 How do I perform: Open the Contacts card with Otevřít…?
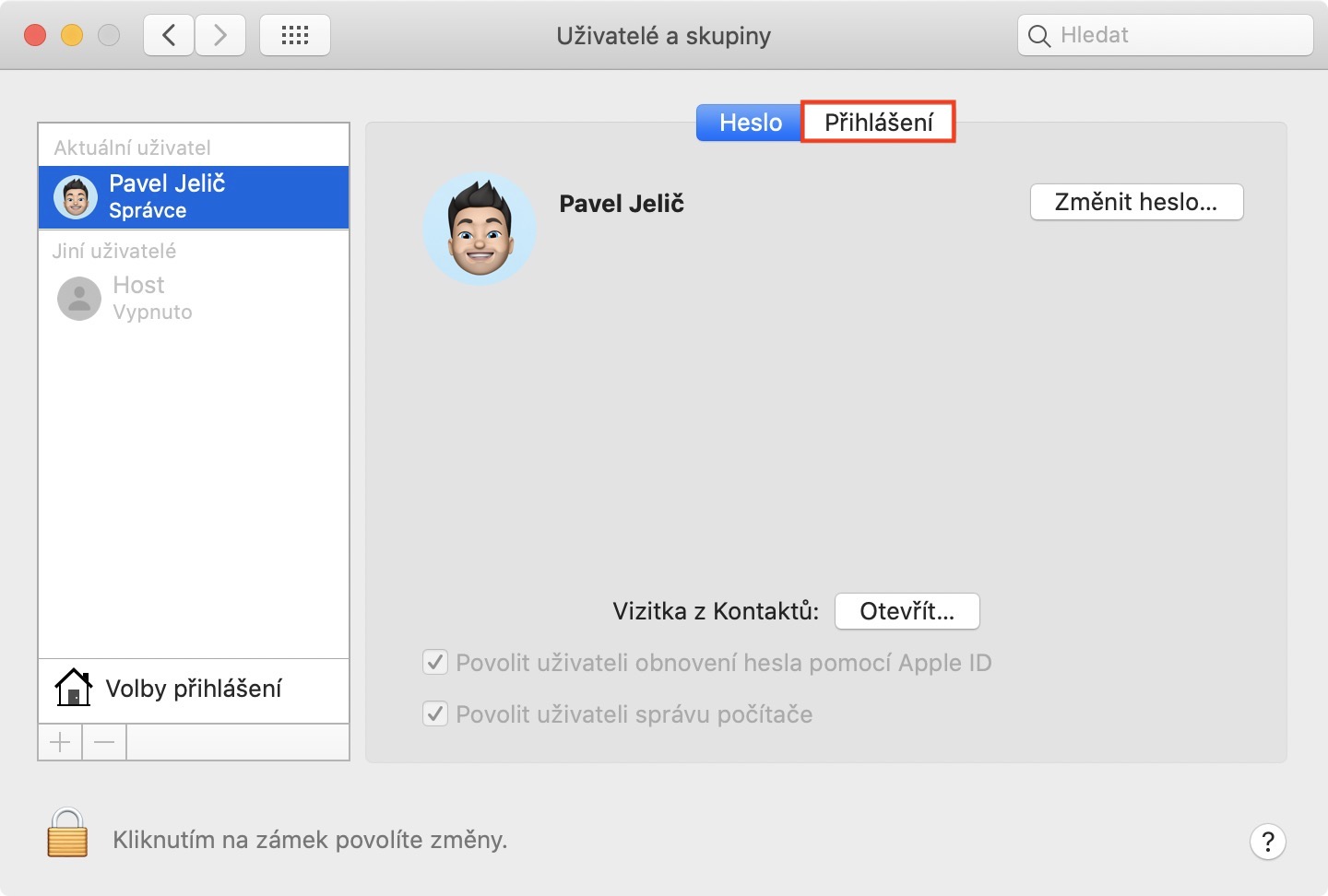tap(907, 611)
